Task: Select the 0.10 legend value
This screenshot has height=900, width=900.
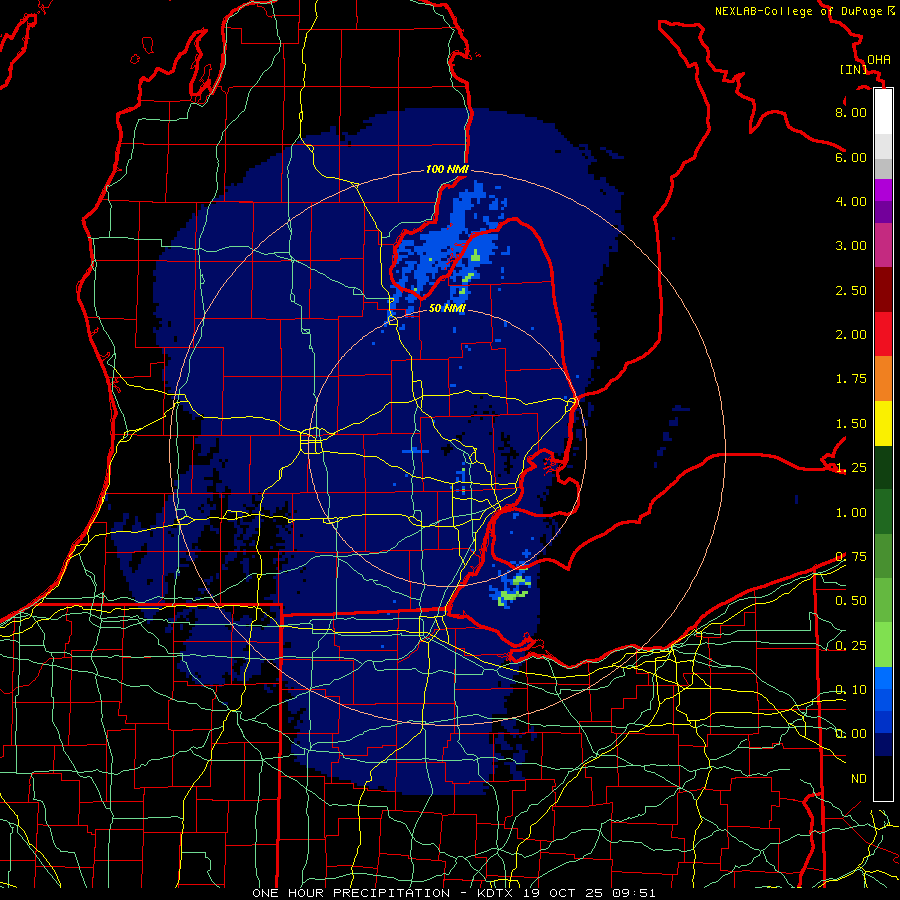Action: (851, 689)
